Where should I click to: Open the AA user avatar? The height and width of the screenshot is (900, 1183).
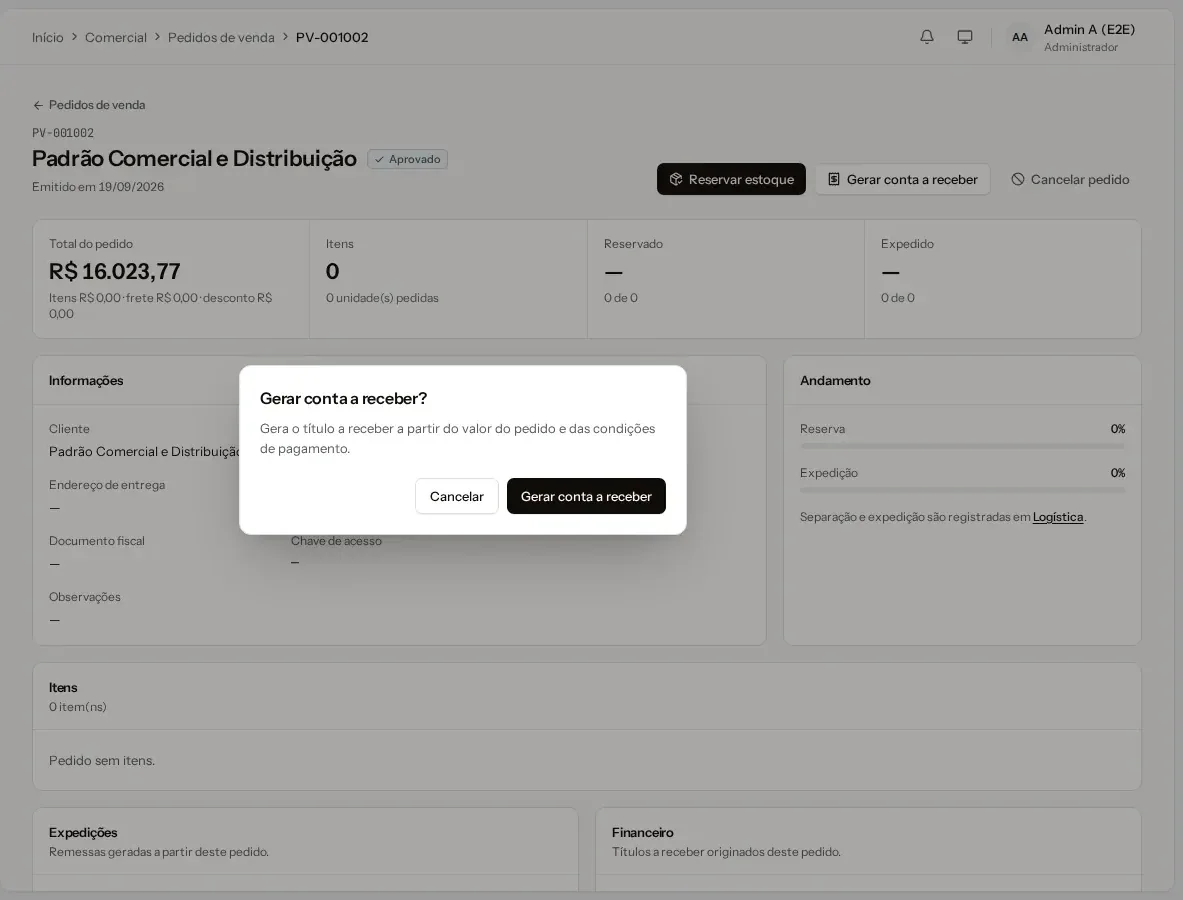[x=1020, y=37]
